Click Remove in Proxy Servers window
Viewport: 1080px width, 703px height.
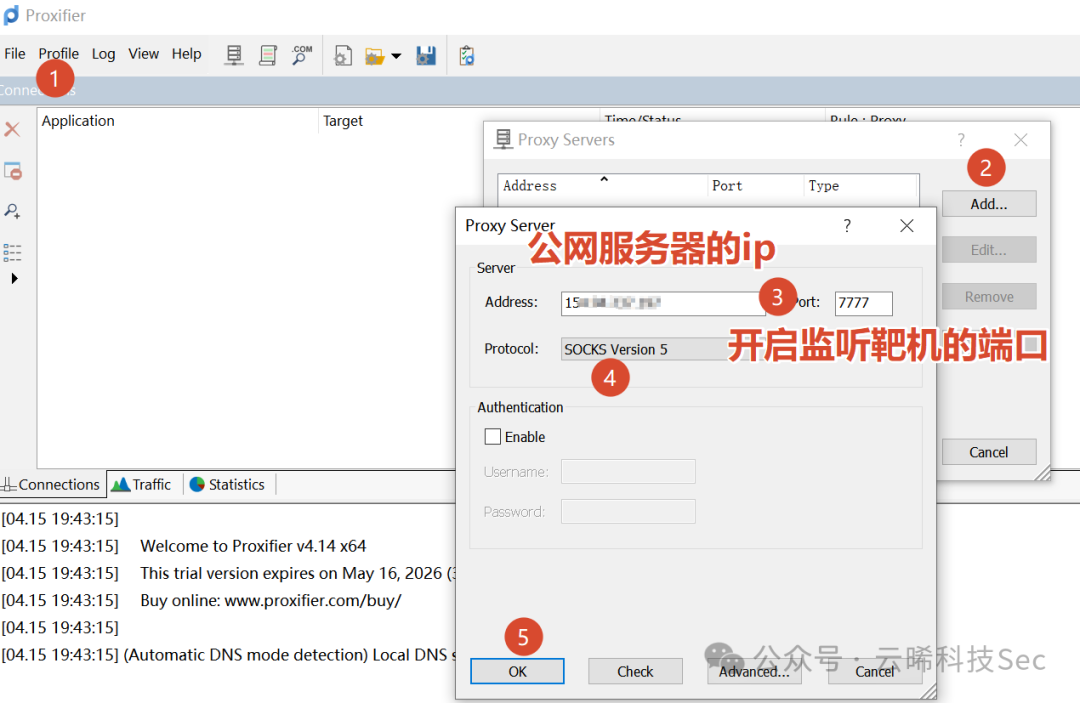click(x=989, y=297)
